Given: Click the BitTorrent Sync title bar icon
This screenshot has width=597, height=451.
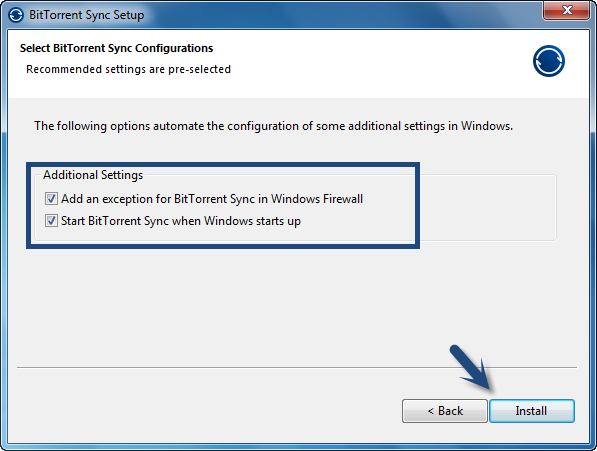Looking at the screenshot, I should click(16, 15).
